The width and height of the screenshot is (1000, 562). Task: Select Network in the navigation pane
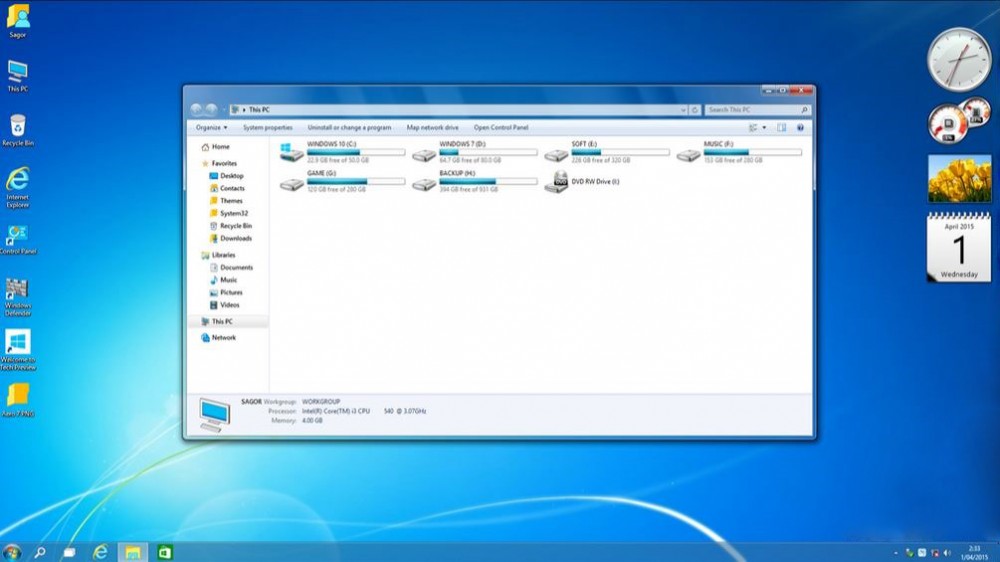(224, 338)
